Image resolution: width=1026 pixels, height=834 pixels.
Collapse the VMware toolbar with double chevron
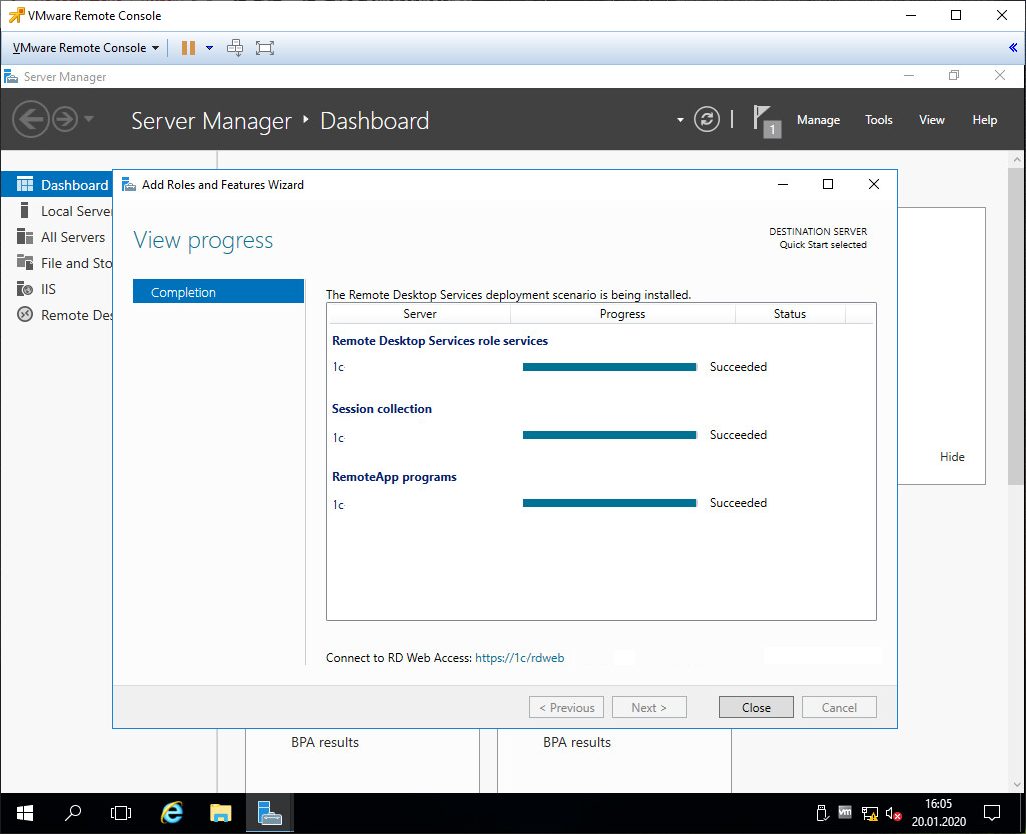click(1013, 47)
